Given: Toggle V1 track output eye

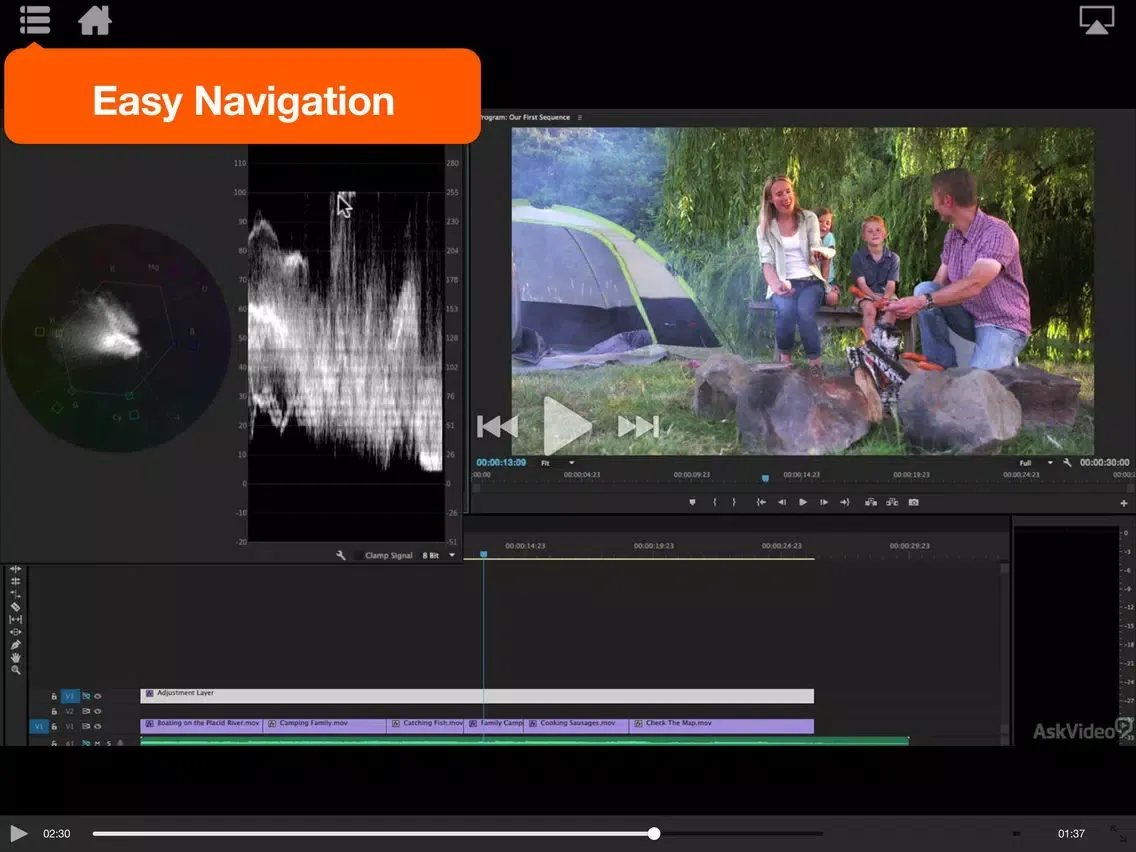Looking at the screenshot, I should (98, 727).
